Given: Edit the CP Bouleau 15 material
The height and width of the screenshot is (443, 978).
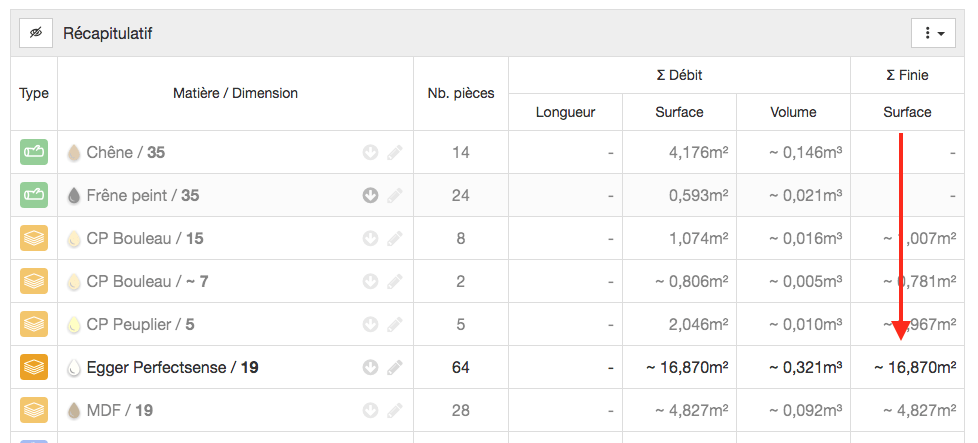Looking at the screenshot, I should point(394,239).
